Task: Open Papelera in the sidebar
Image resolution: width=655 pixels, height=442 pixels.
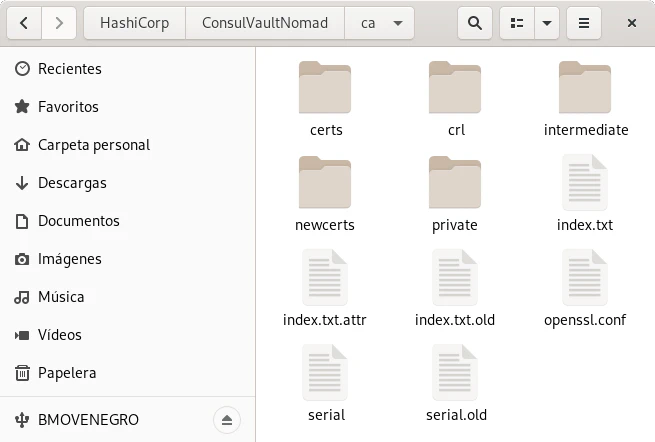Action: tap(67, 373)
